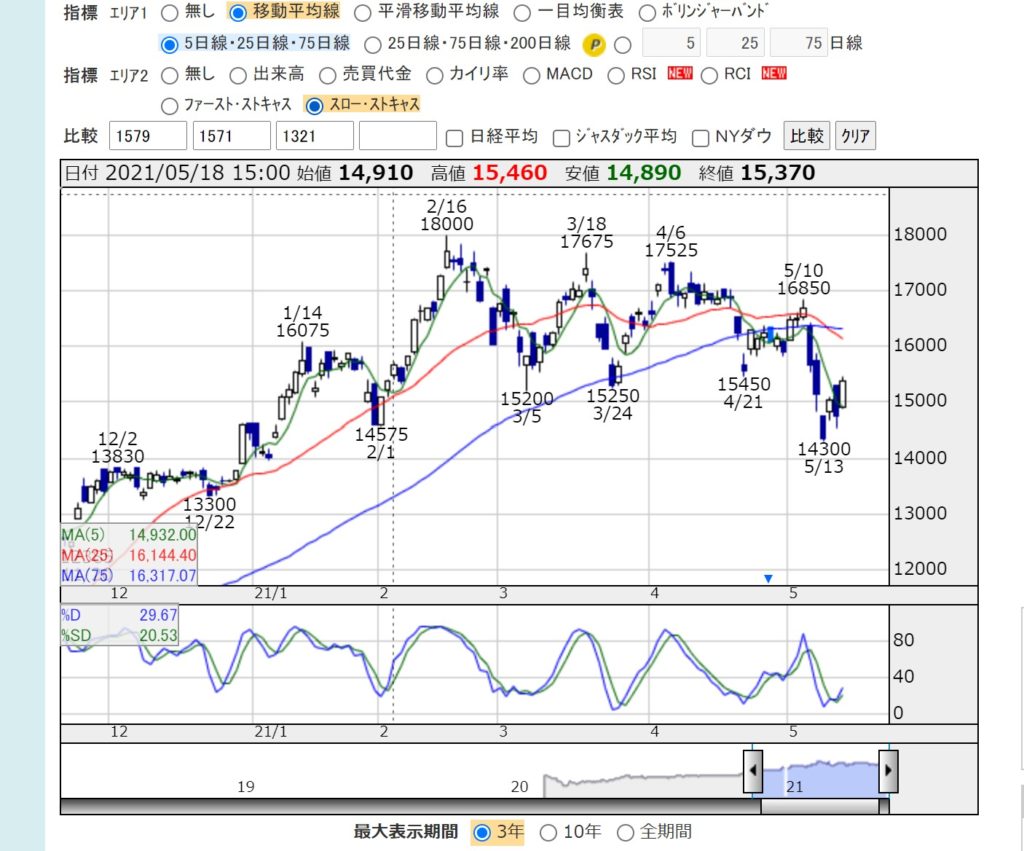
Task: Click the NEW badge beside RSI
Action: [x=680, y=75]
